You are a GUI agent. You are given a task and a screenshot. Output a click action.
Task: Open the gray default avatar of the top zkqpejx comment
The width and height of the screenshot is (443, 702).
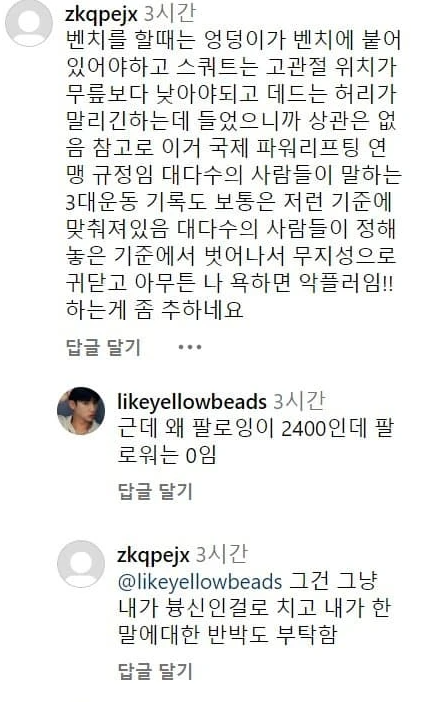pyautogui.click(x=29, y=22)
